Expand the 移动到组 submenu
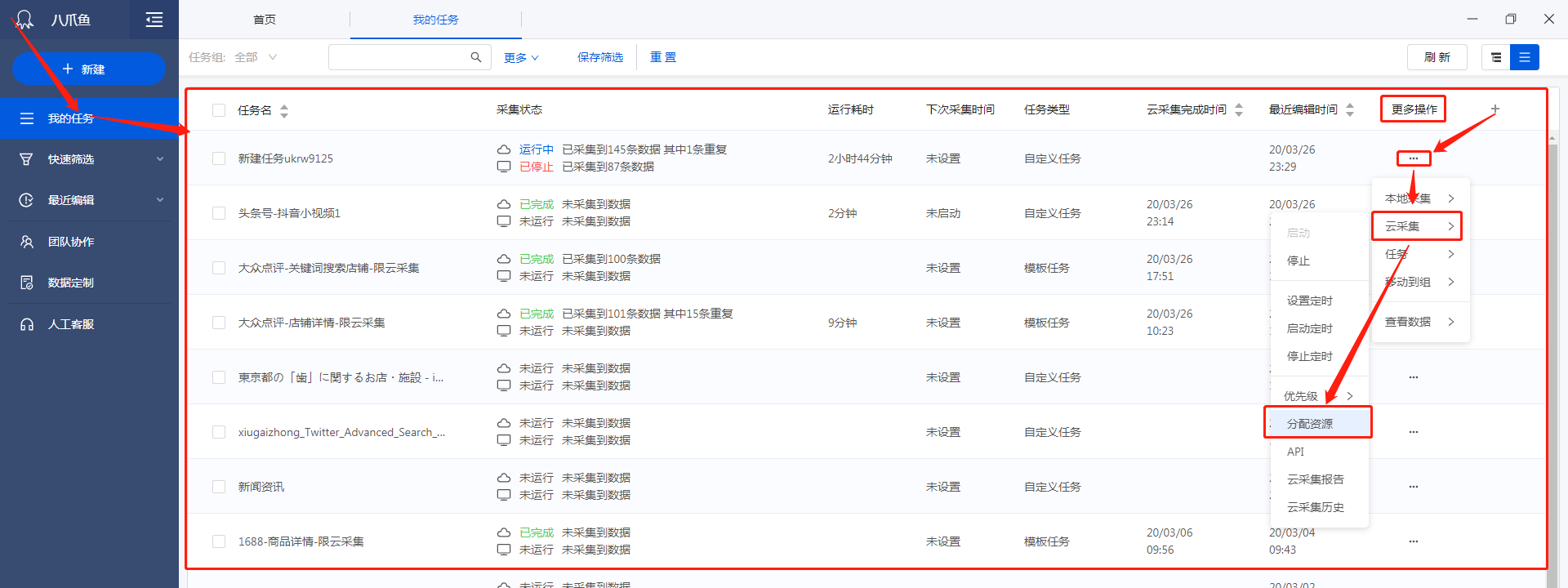Image resolution: width=1568 pixels, height=588 pixels. (1420, 282)
